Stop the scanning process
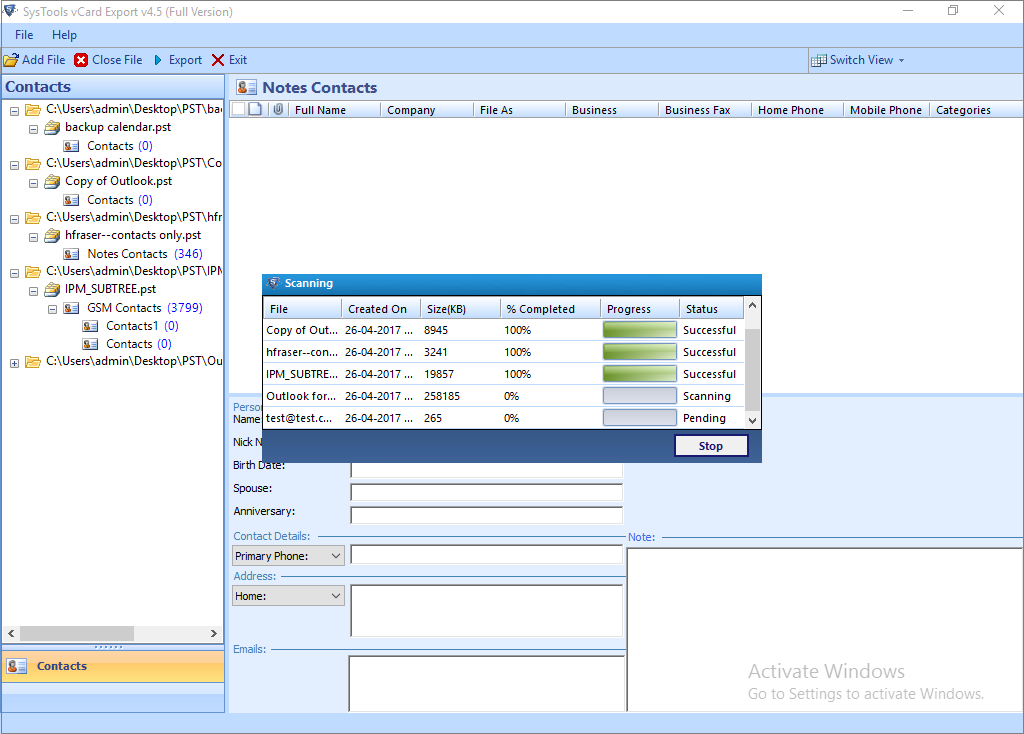The height and width of the screenshot is (734, 1024). point(711,446)
